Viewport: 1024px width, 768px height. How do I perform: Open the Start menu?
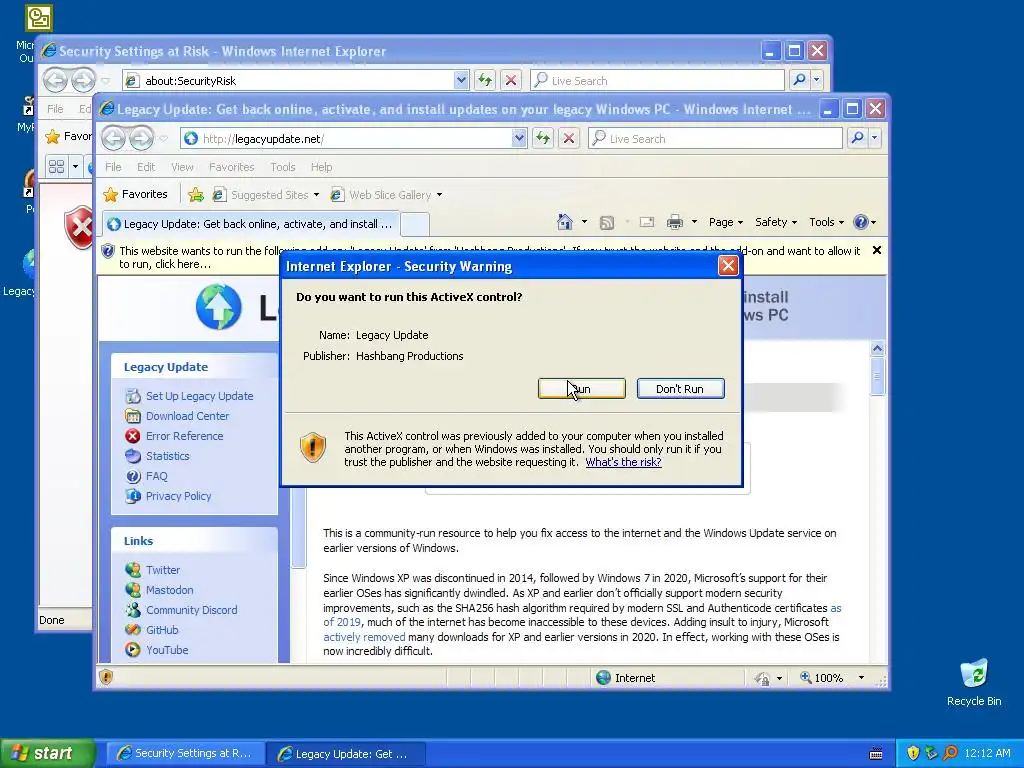48,753
